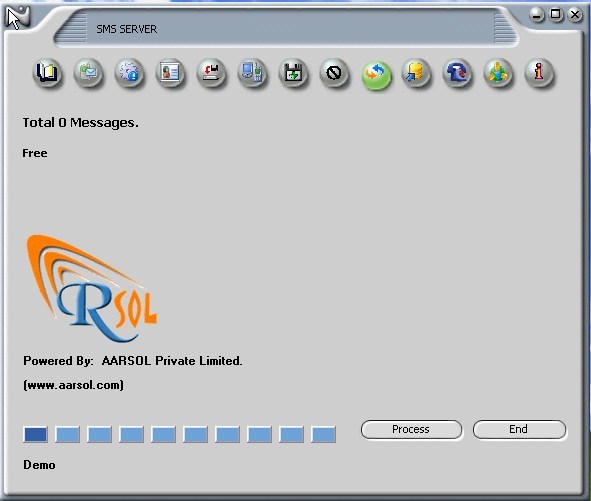Click the envelope messages toolbar icon
The image size is (591, 501).
coord(88,73)
